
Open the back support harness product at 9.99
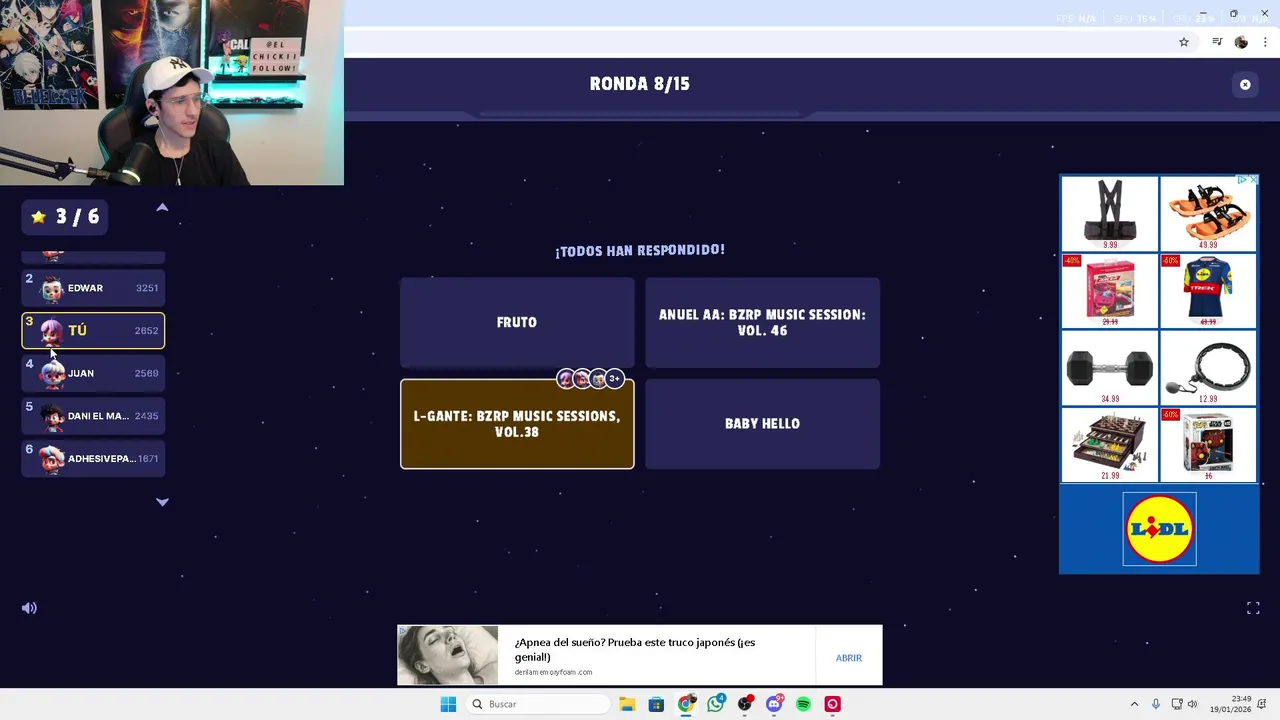click(1110, 214)
